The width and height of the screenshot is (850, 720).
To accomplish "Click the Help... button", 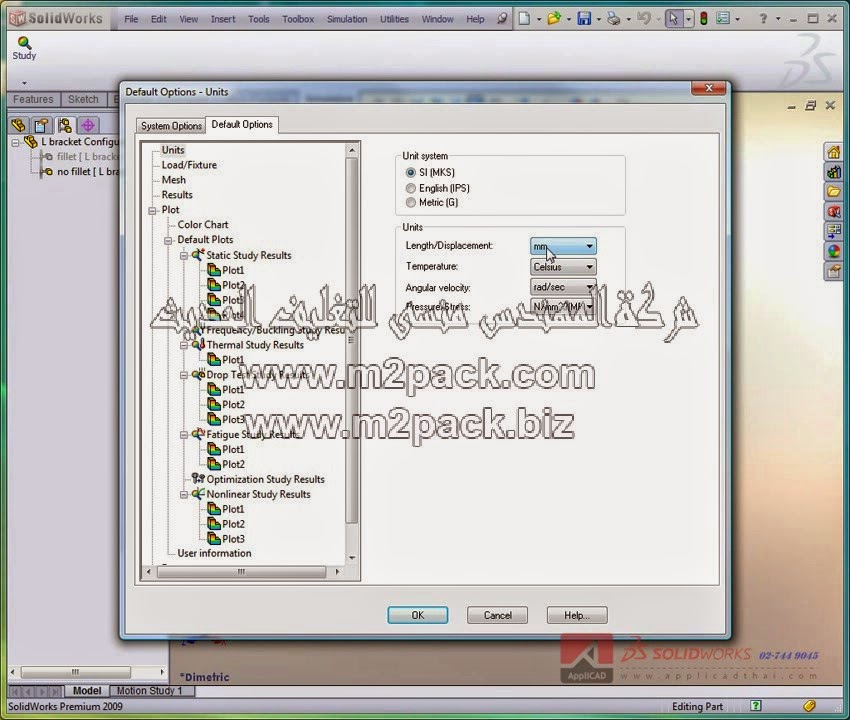I will coord(577,615).
